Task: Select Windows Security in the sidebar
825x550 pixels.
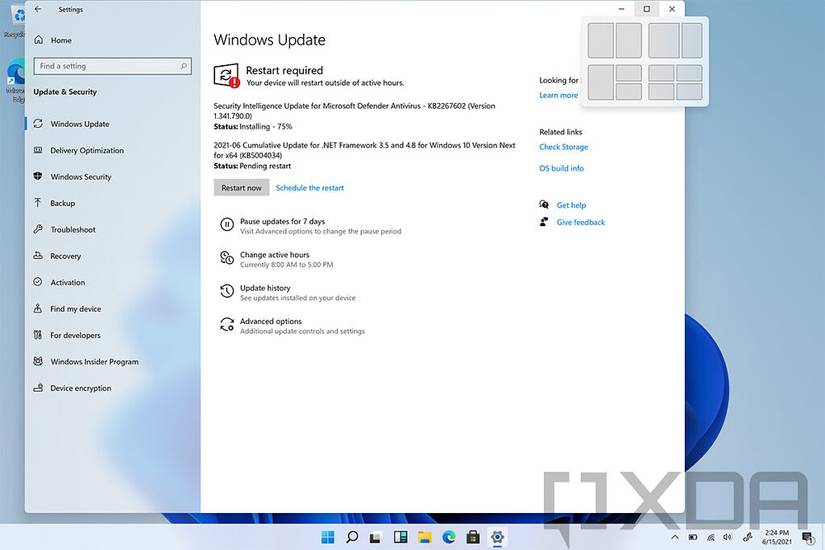Action: [x=73, y=177]
